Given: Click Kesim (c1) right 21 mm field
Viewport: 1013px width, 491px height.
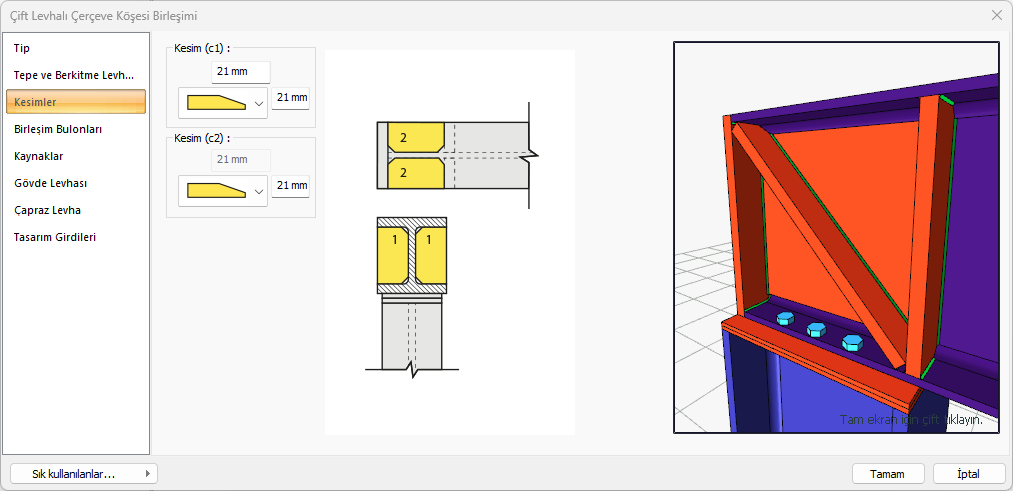Looking at the screenshot, I should 291,98.
